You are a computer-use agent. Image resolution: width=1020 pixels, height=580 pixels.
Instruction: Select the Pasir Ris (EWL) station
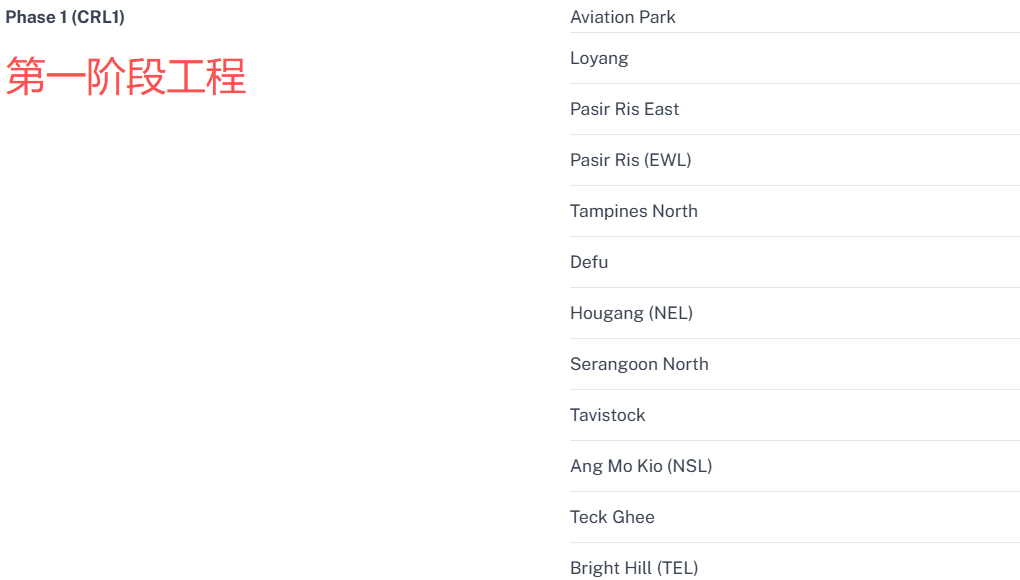[x=795, y=160]
